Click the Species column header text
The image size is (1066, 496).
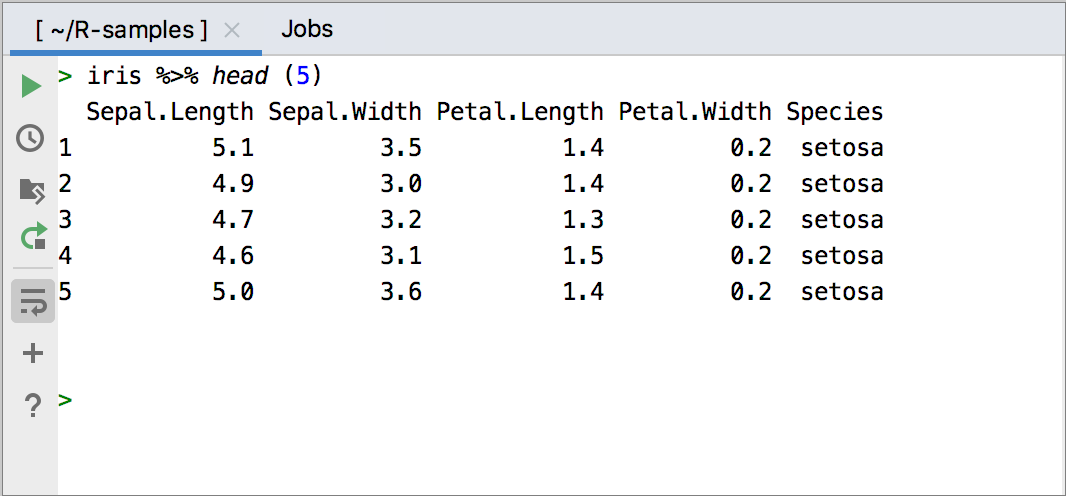point(834,111)
